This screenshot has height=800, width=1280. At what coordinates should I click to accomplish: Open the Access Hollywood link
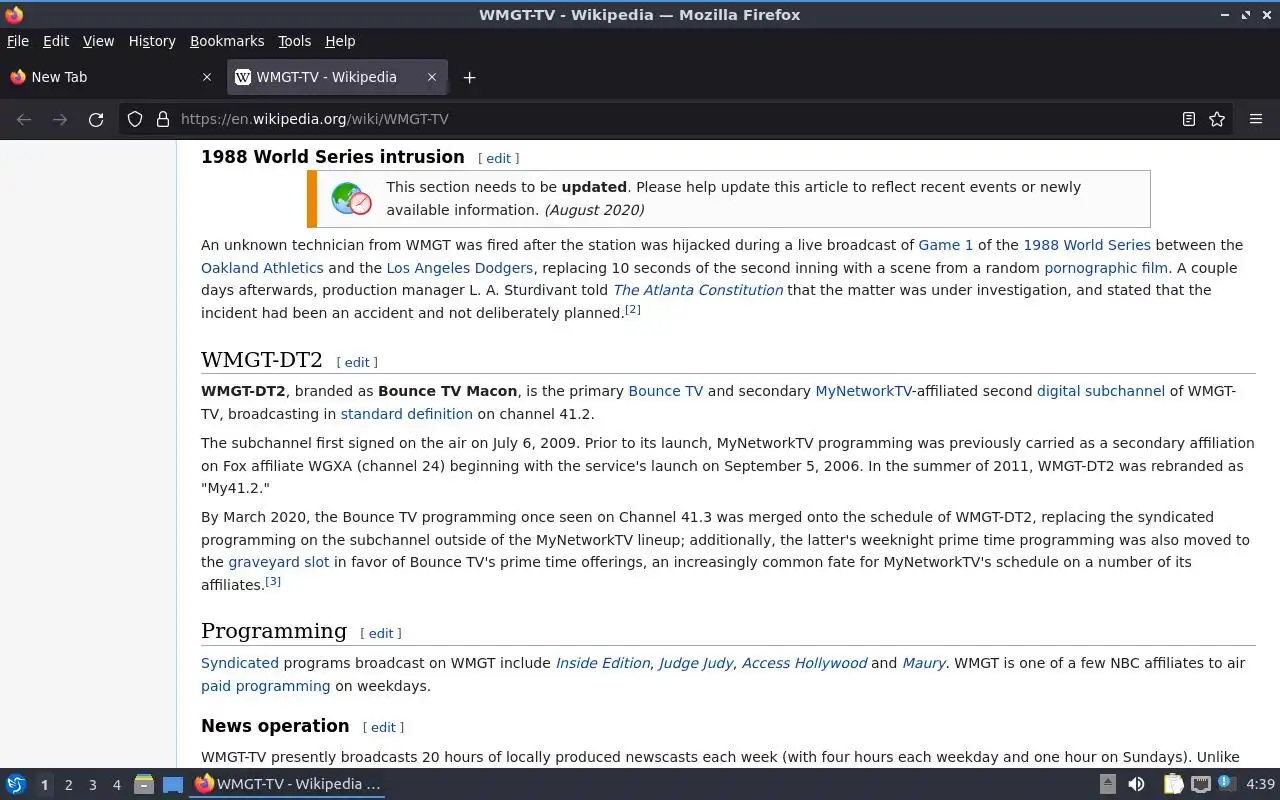(x=804, y=663)
